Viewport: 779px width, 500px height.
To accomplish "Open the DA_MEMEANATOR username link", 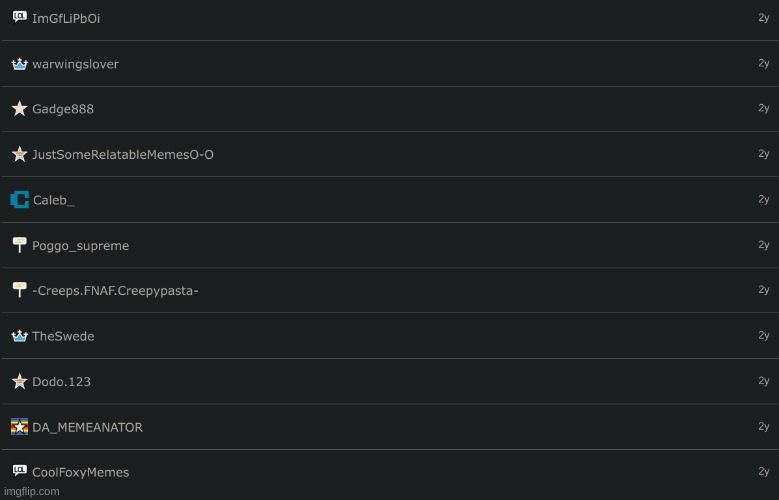I will [87, 427].
